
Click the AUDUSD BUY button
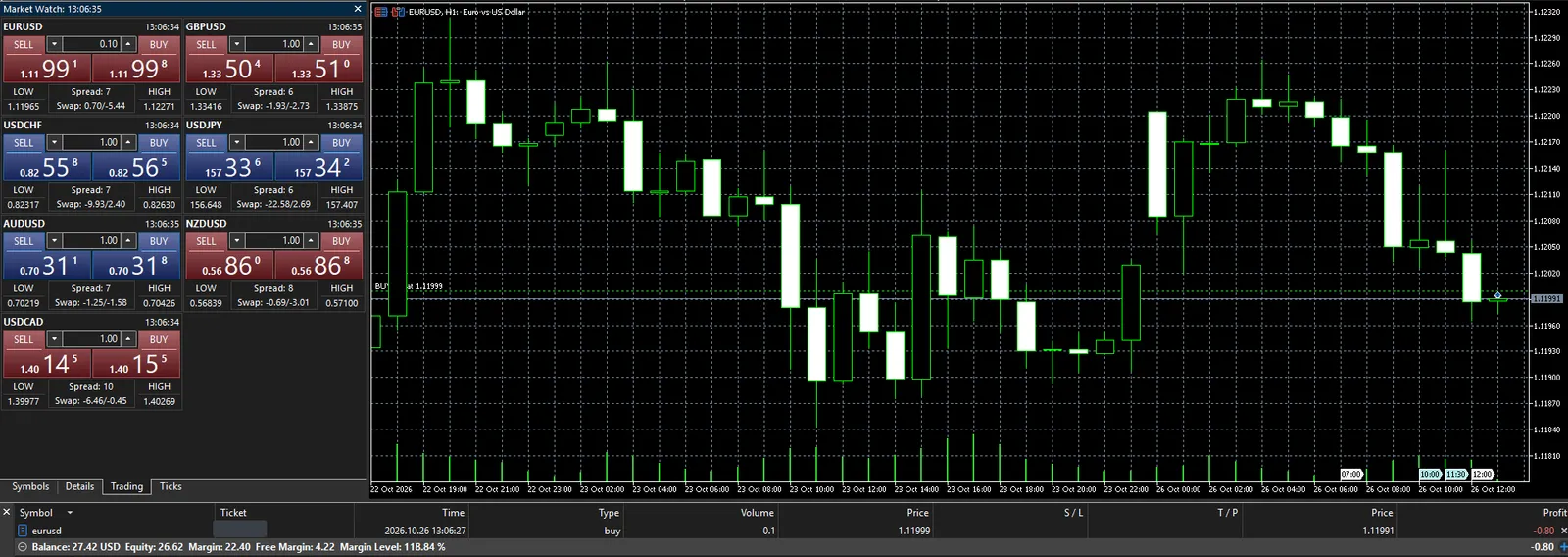pos(159,241)
